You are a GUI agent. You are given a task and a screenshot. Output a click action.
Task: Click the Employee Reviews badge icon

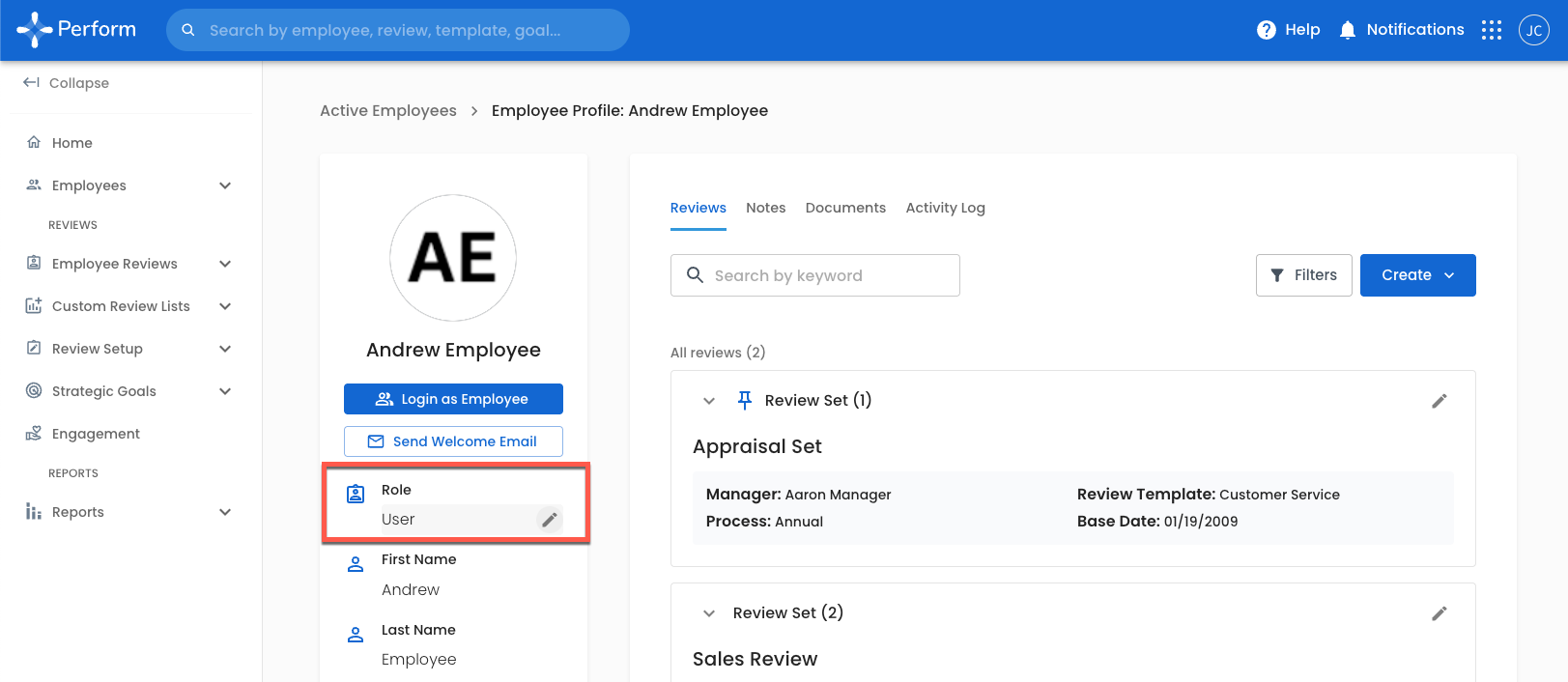click(34, 263)
